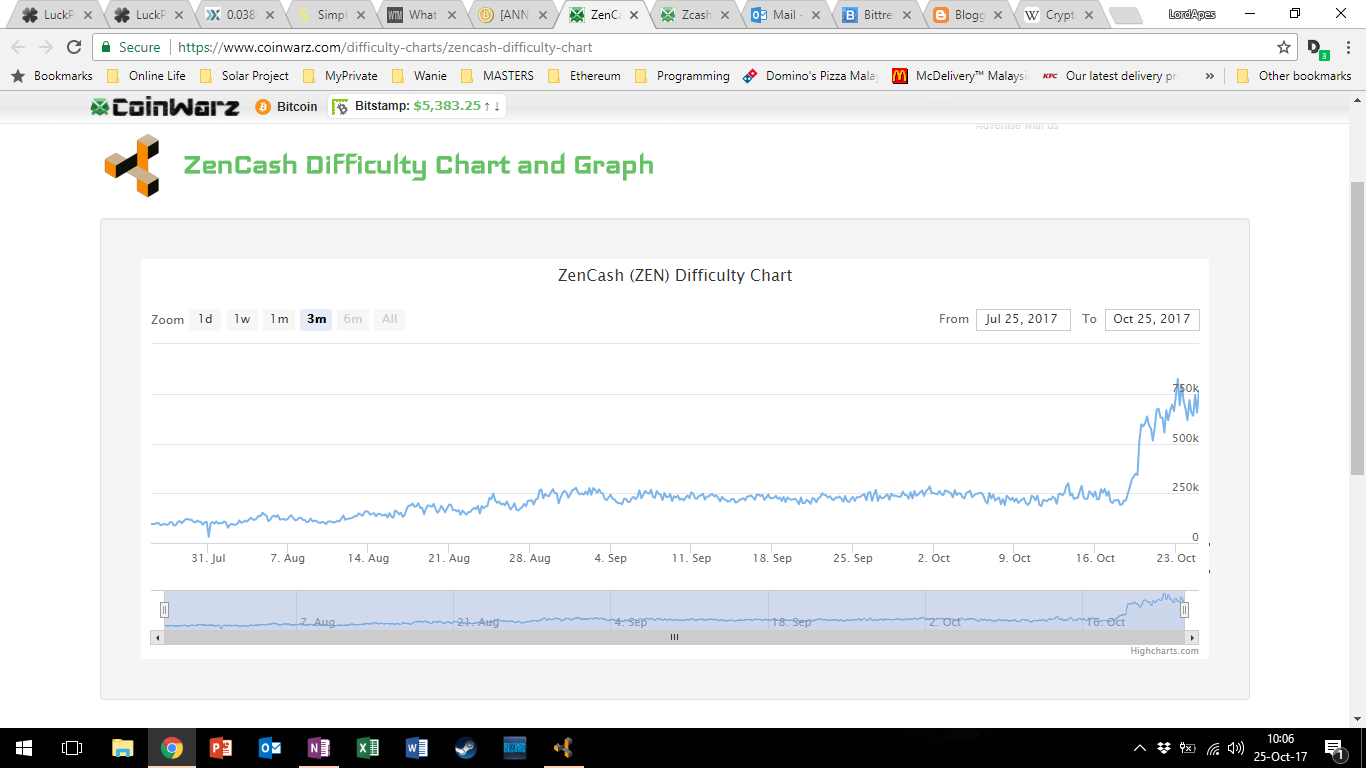Open the Domino's Pizza bookmark
1366x768 pixels.
coord(812,76)
